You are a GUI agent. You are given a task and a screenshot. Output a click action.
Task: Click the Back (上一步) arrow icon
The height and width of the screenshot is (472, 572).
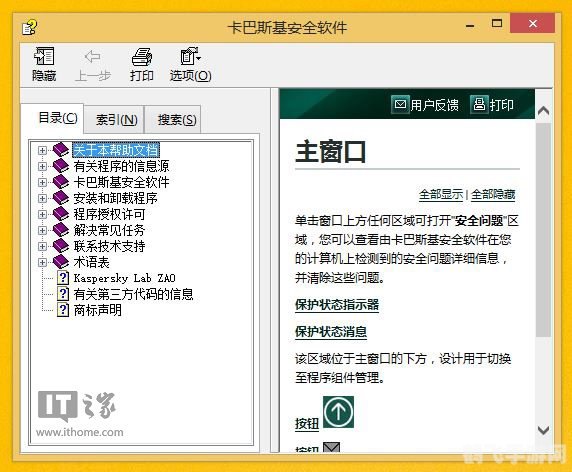click(92, 57)
